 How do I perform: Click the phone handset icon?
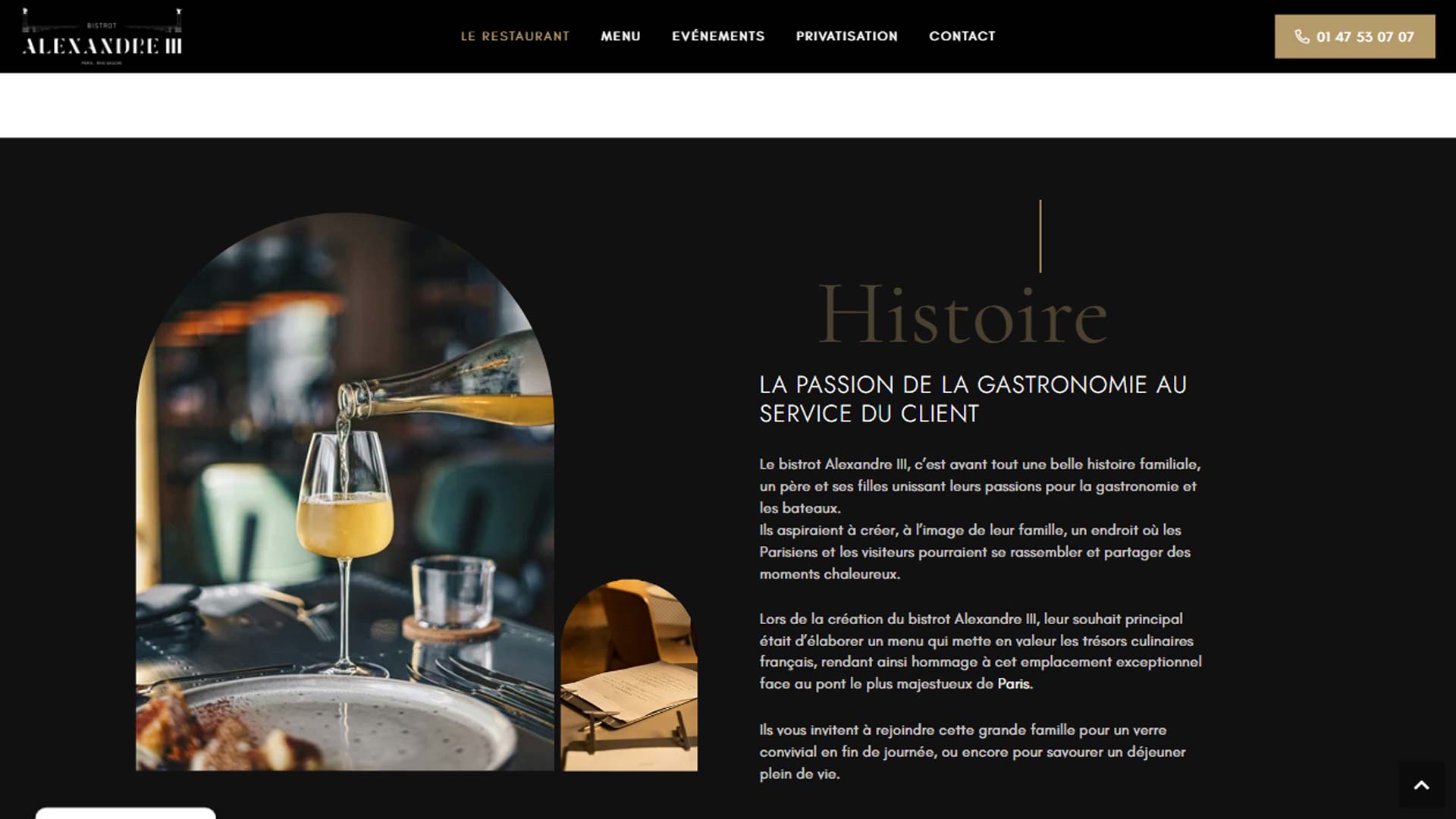point(1301,36)
